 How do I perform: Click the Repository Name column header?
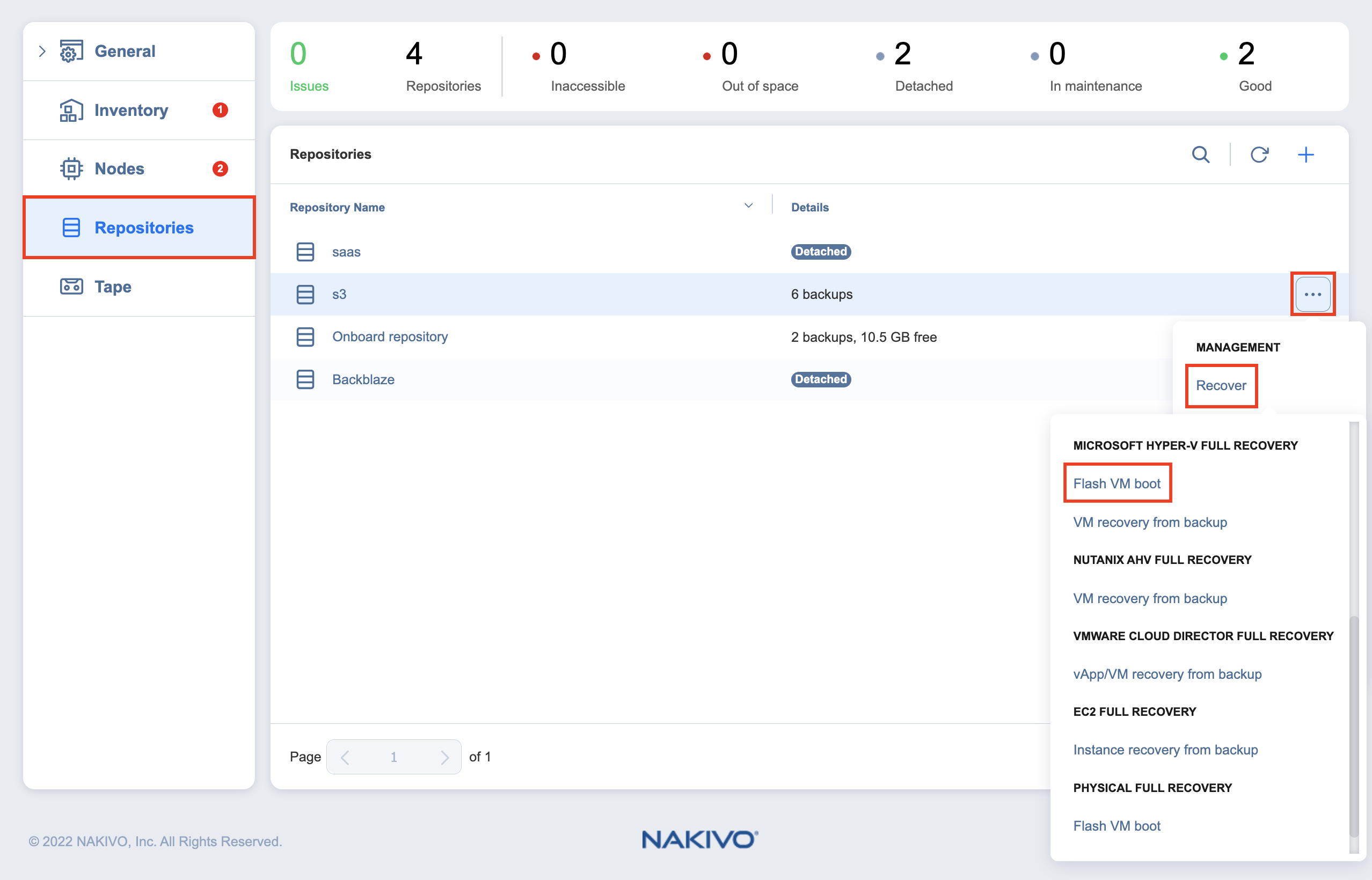(337, 208)
